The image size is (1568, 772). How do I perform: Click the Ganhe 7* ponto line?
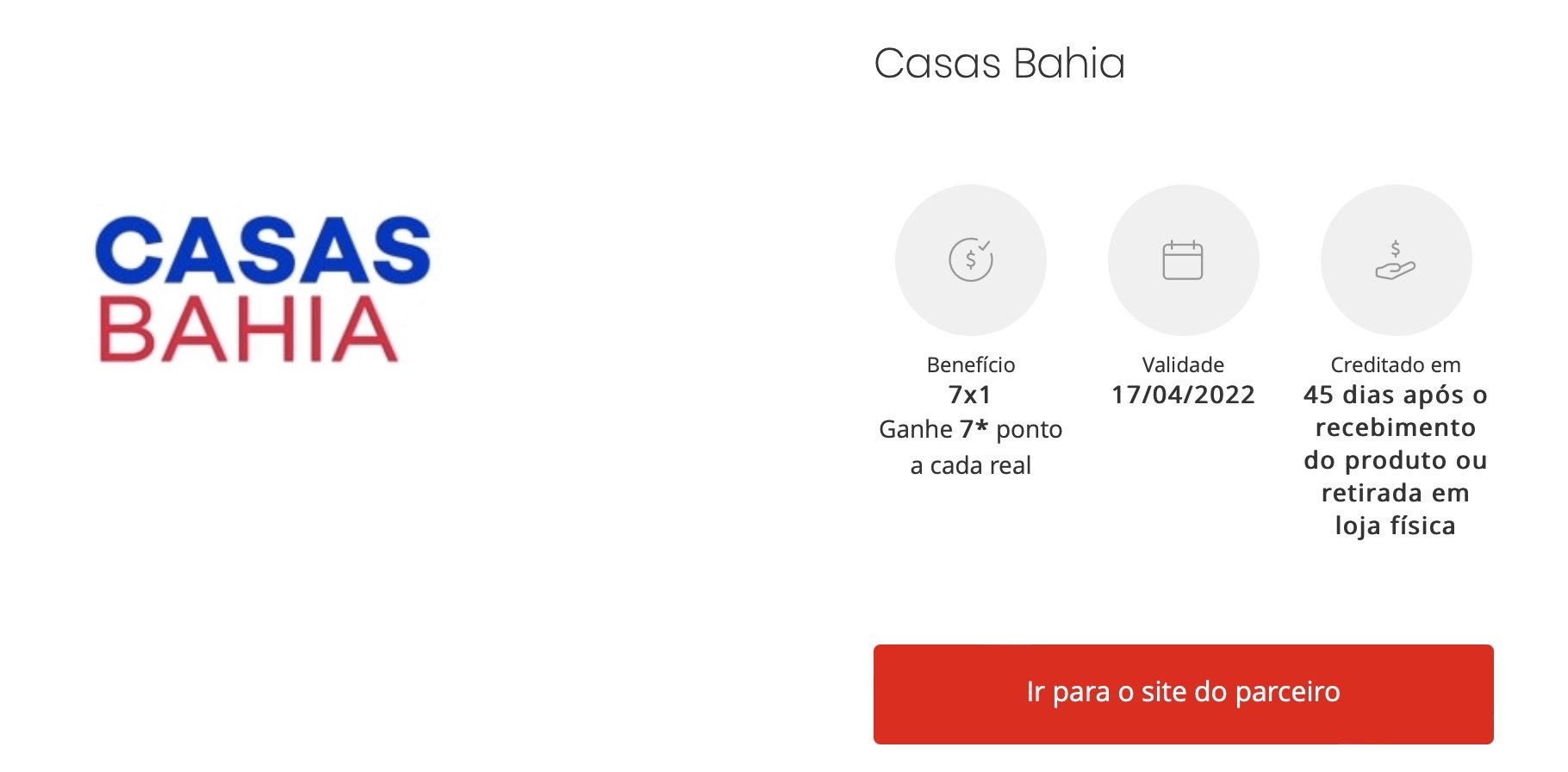[971, 429]
